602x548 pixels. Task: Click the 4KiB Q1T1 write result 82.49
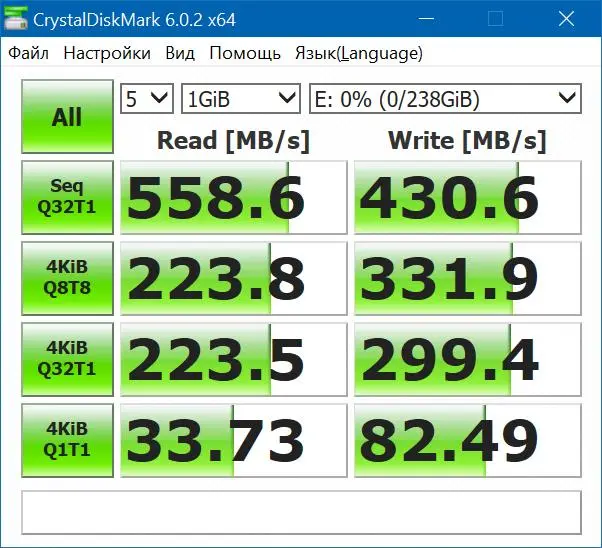(468, 440)
